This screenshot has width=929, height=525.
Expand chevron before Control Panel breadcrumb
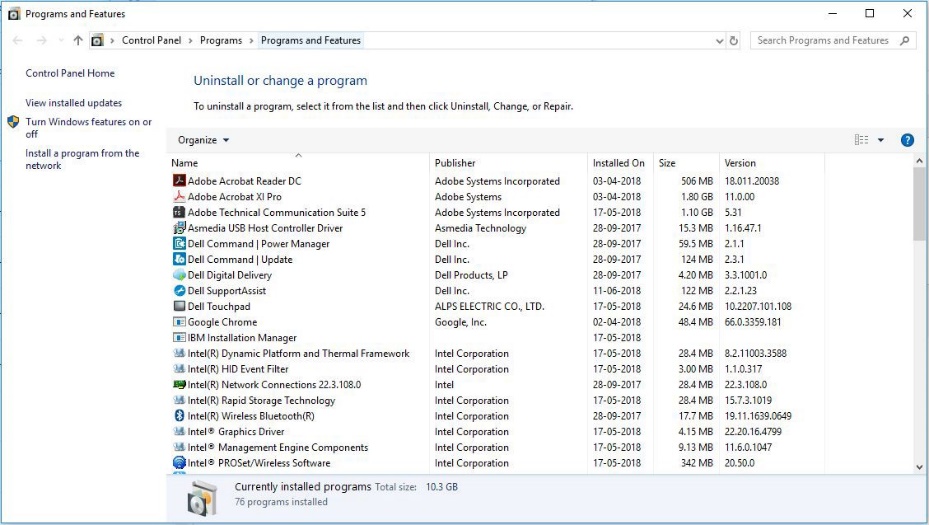click(x=112, y=40)
